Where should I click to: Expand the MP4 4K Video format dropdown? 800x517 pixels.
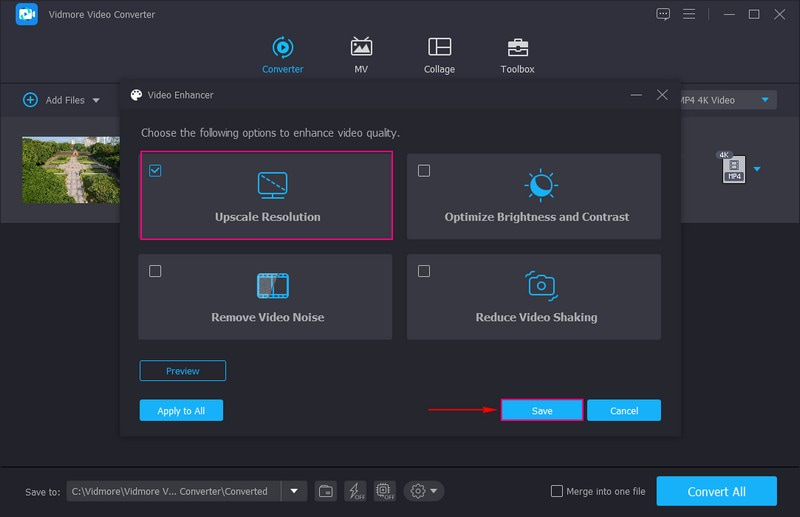tap(766, 100)
